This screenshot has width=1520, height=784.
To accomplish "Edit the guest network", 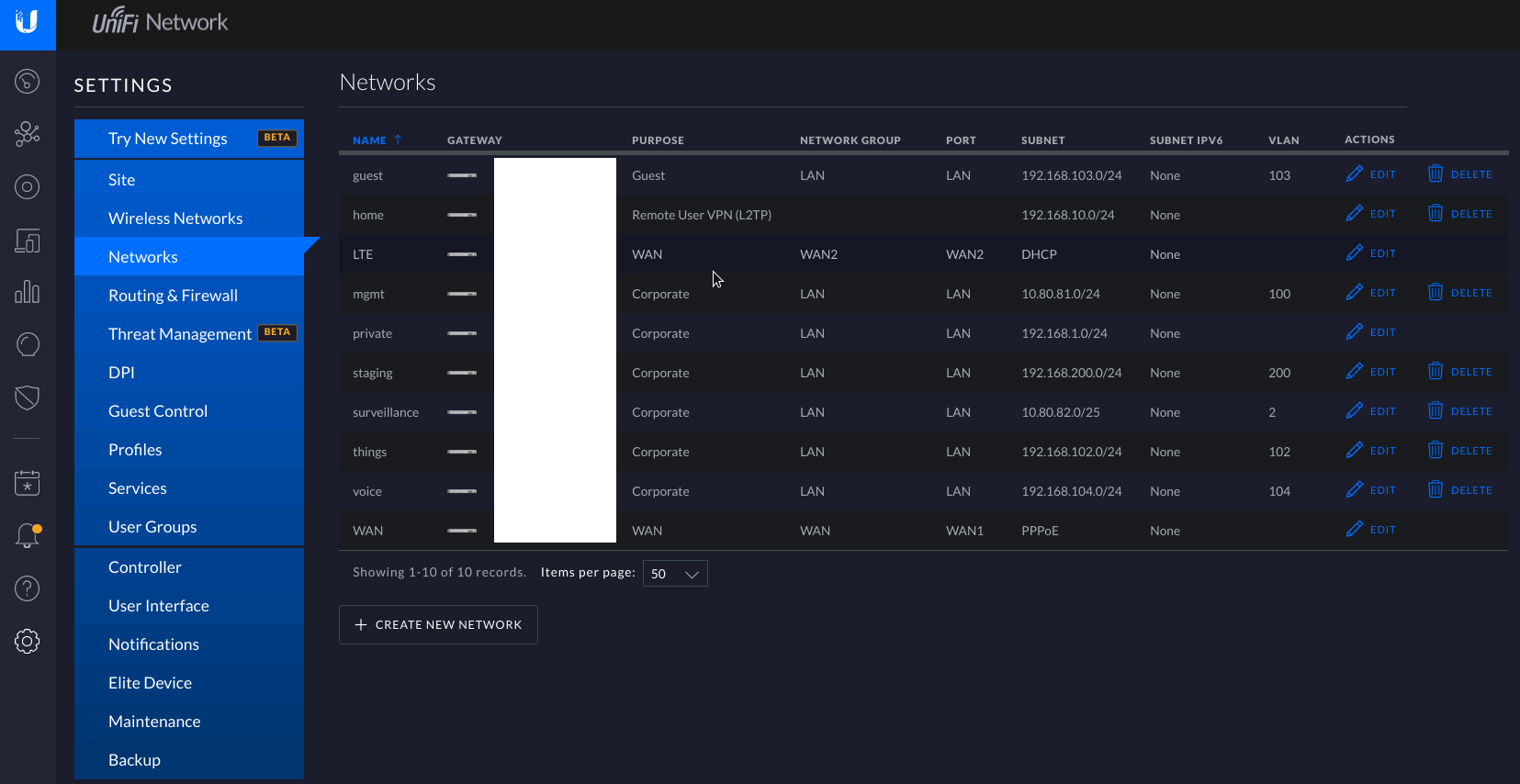I will 1371,174.
